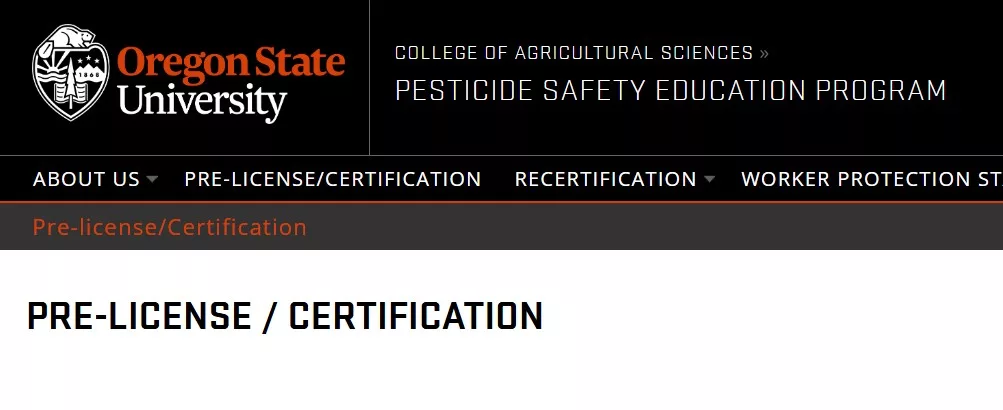Image resolution: width=1003 pixels, height=410 pixels.
Task: Click the Oregon State University crest logo
Action: [x=71, y=72]
